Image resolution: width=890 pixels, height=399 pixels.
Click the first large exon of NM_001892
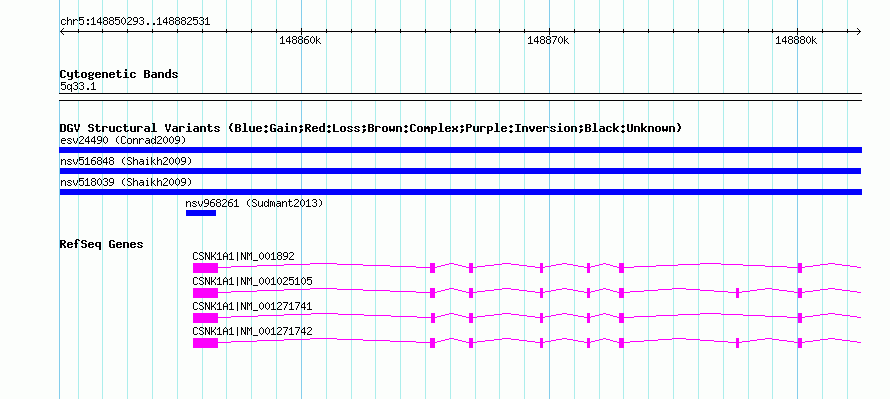[205, 268]
